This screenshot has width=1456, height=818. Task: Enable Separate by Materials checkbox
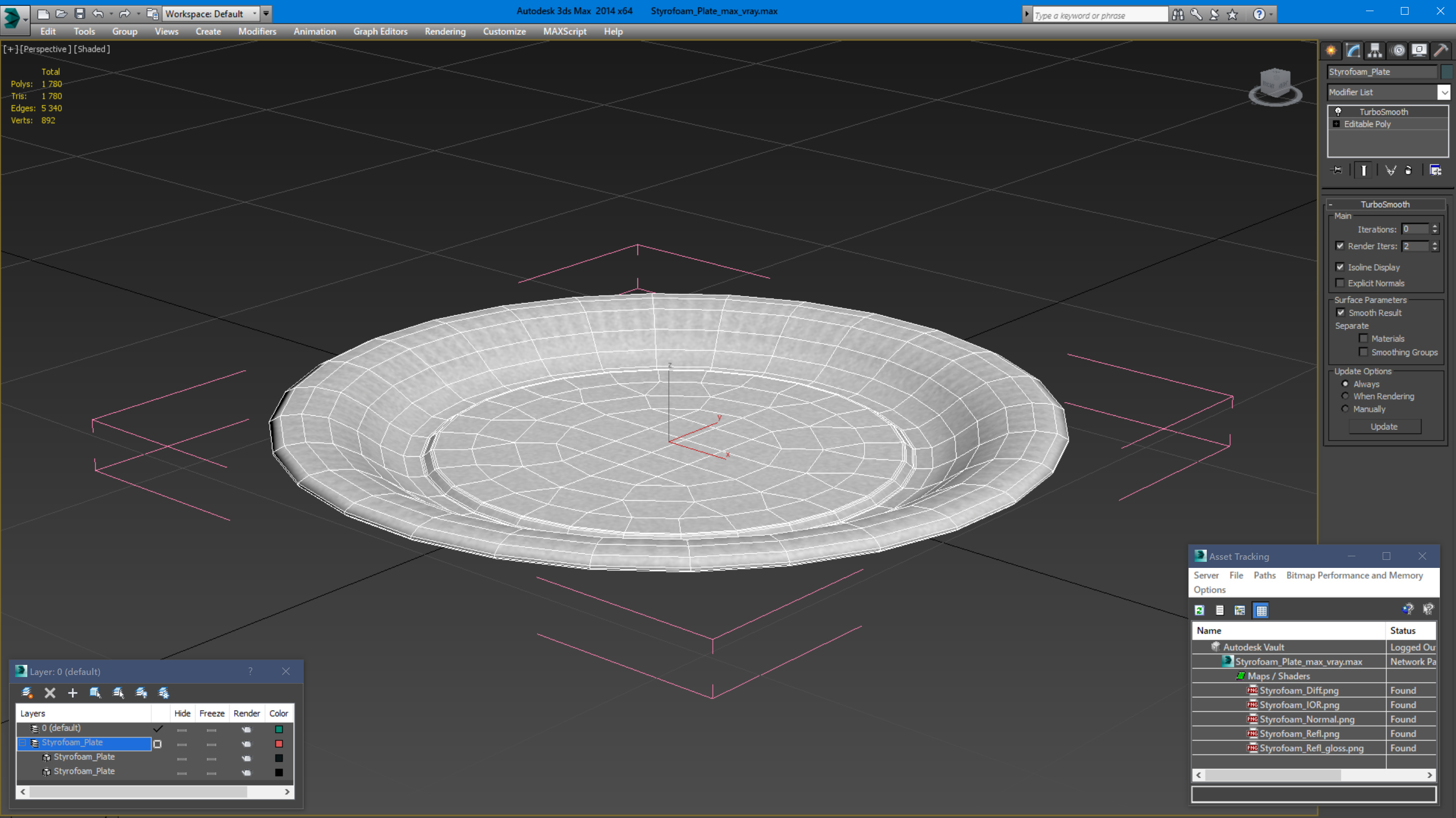pyautogui.click(x=1363, y=339)
